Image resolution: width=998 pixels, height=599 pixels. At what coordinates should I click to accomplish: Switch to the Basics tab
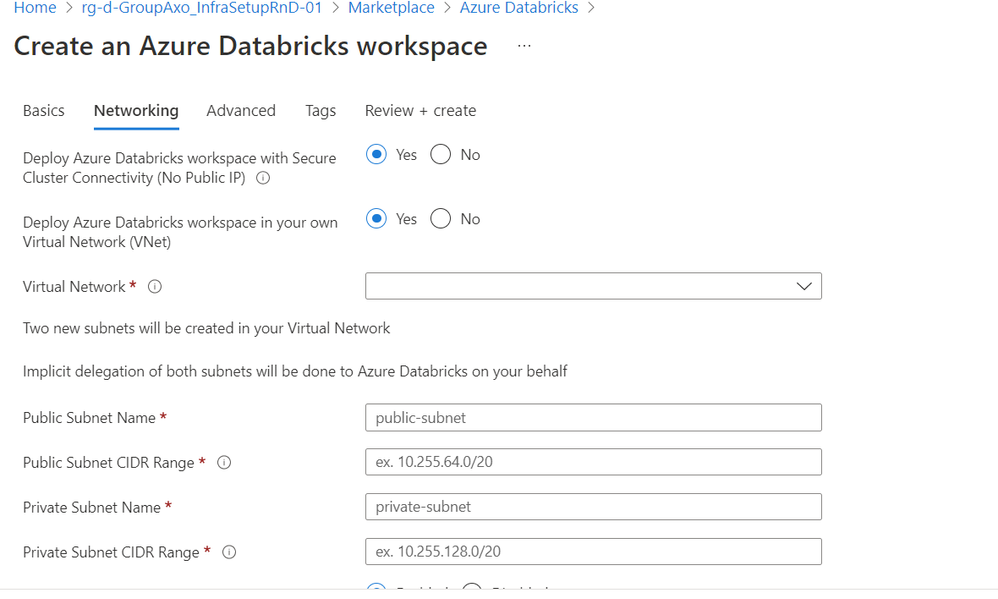click(44, 111)
